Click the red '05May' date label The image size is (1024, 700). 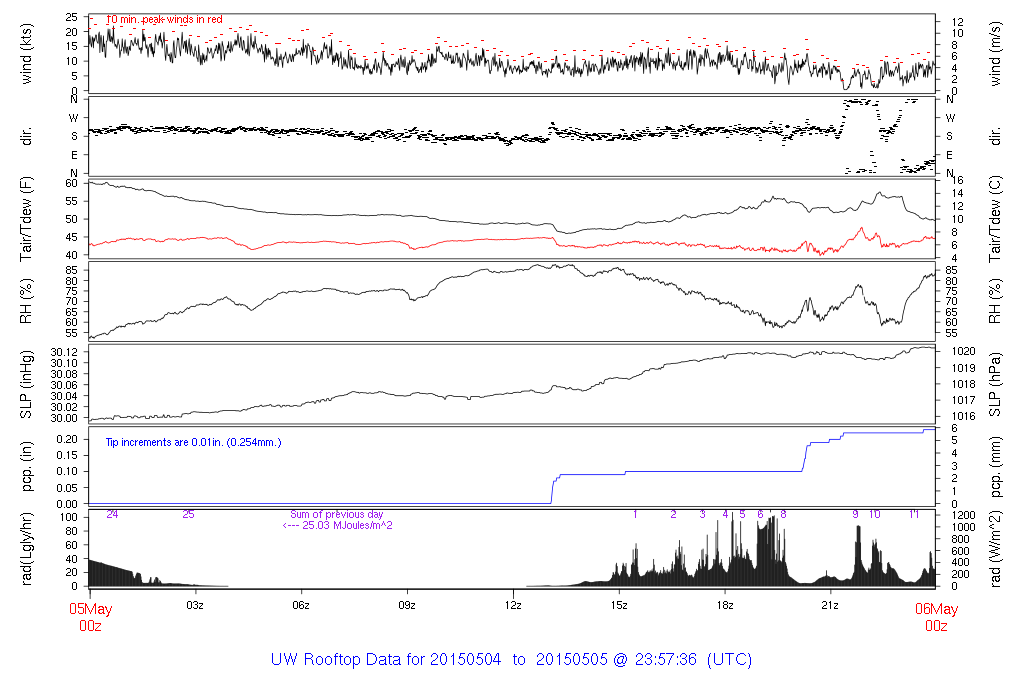[91, 609]
